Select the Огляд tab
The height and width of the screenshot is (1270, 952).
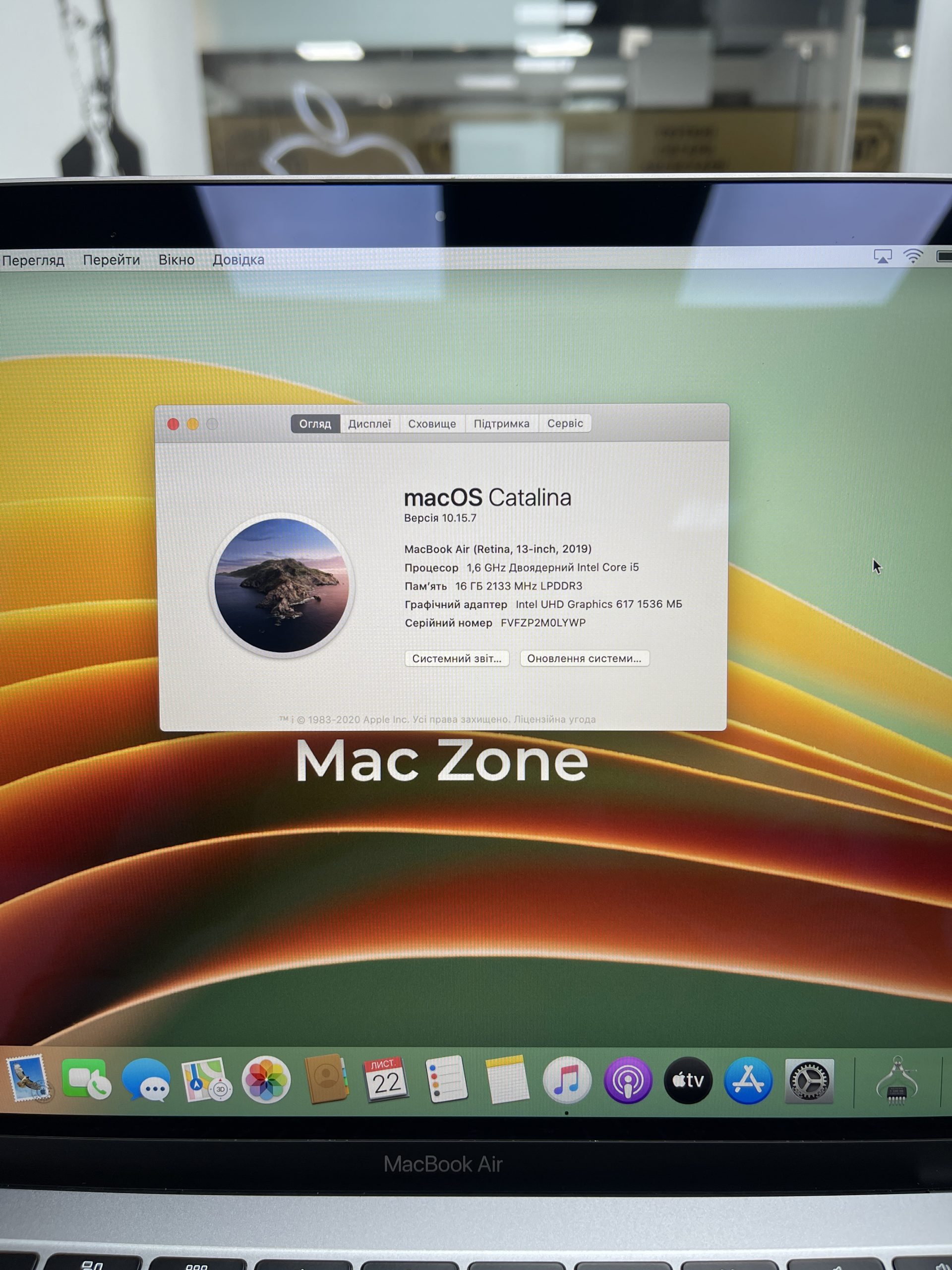[x=315, y=424]
